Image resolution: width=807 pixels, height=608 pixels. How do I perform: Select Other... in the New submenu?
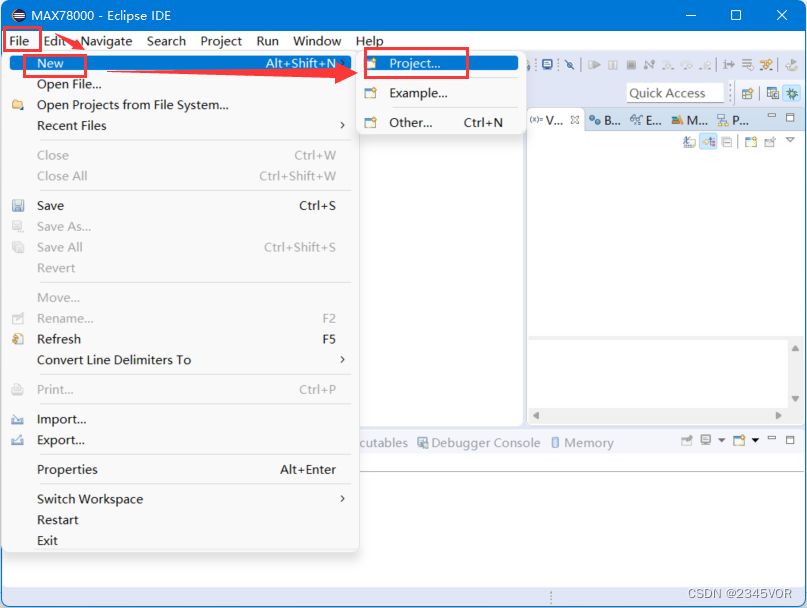(441, 123)
